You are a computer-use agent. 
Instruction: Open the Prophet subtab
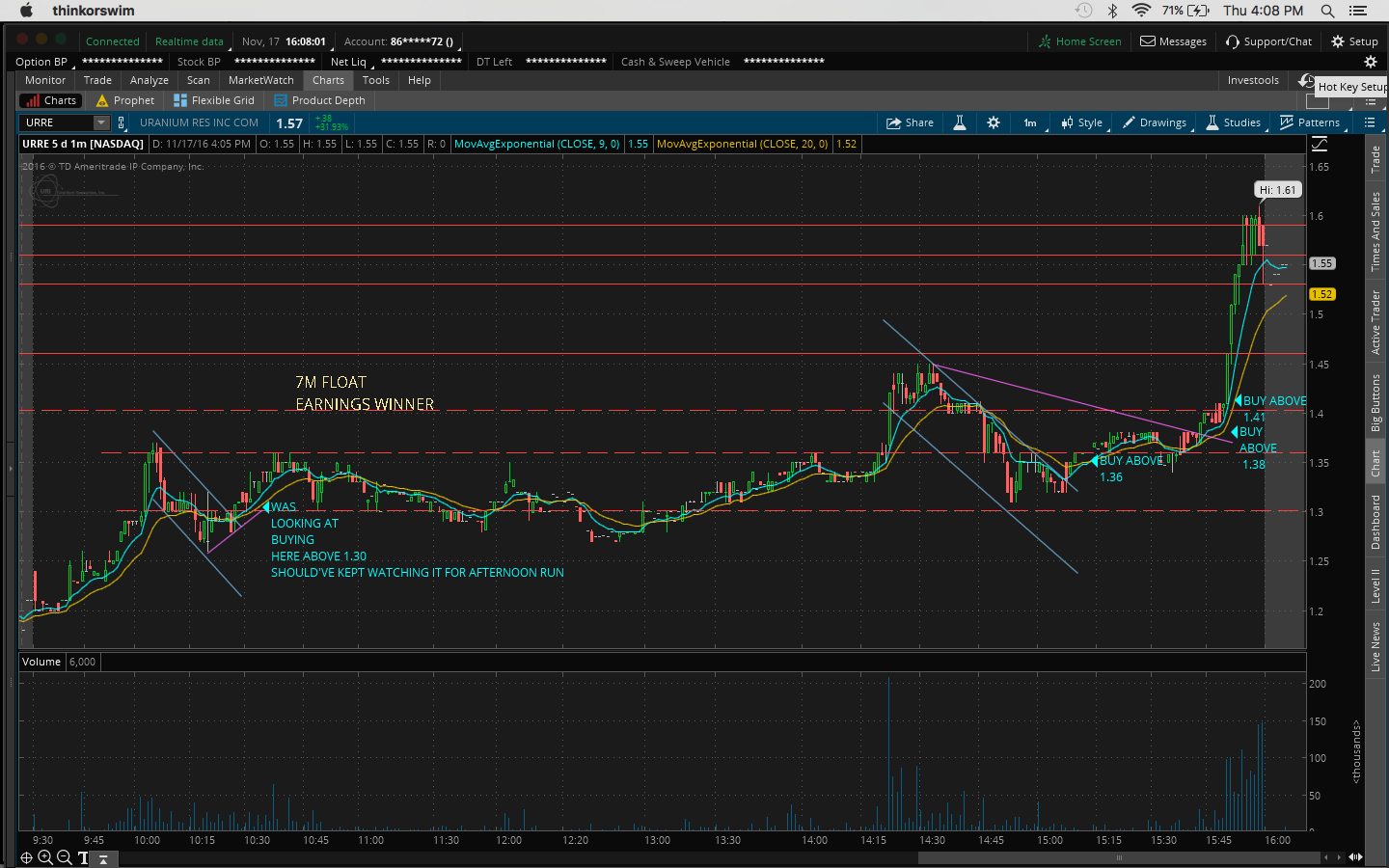click(x=124, y=100)
